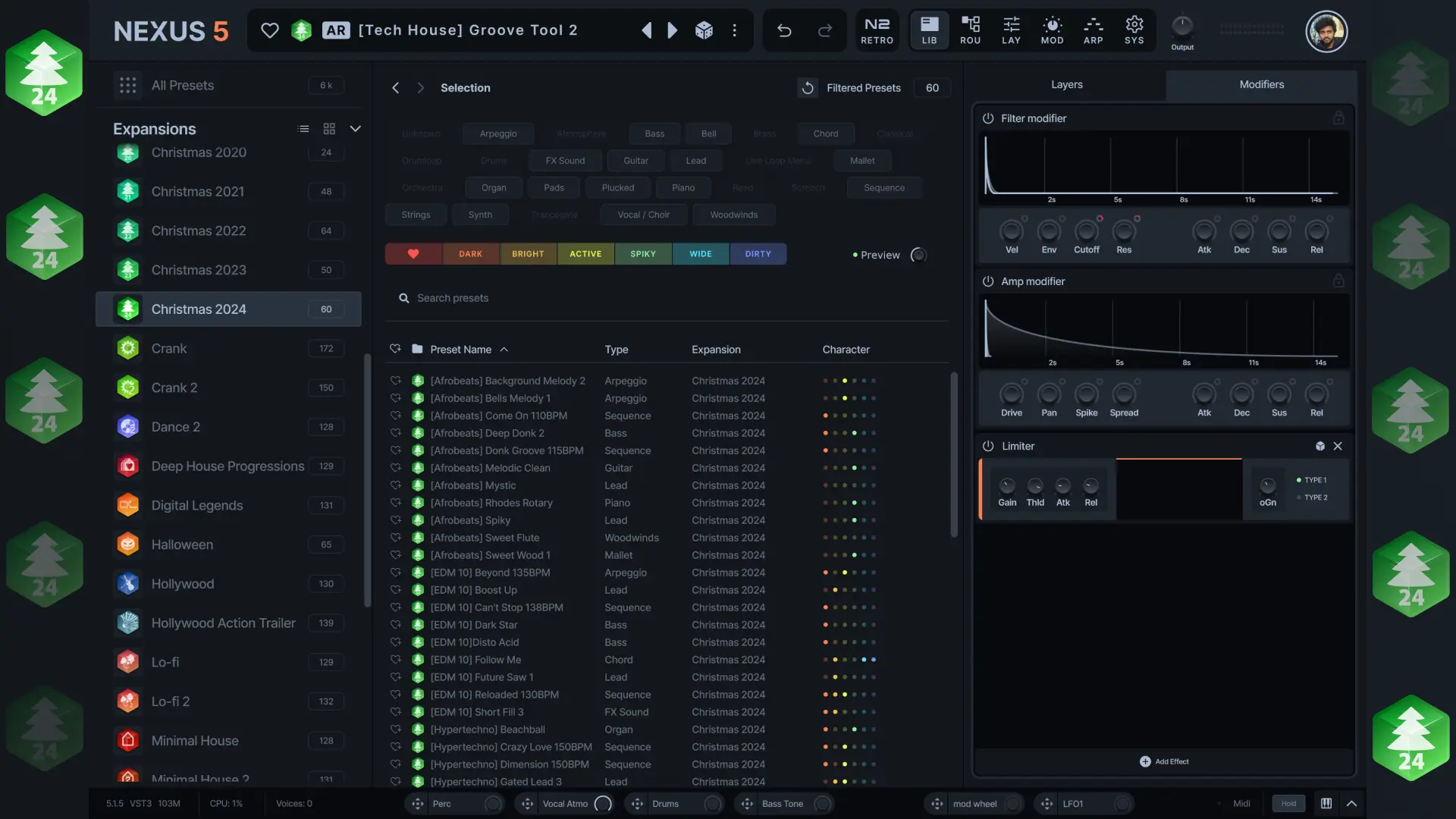Open the on-screen keyboard icon in the bottom bar
1456x819 pixels.
1326,804
